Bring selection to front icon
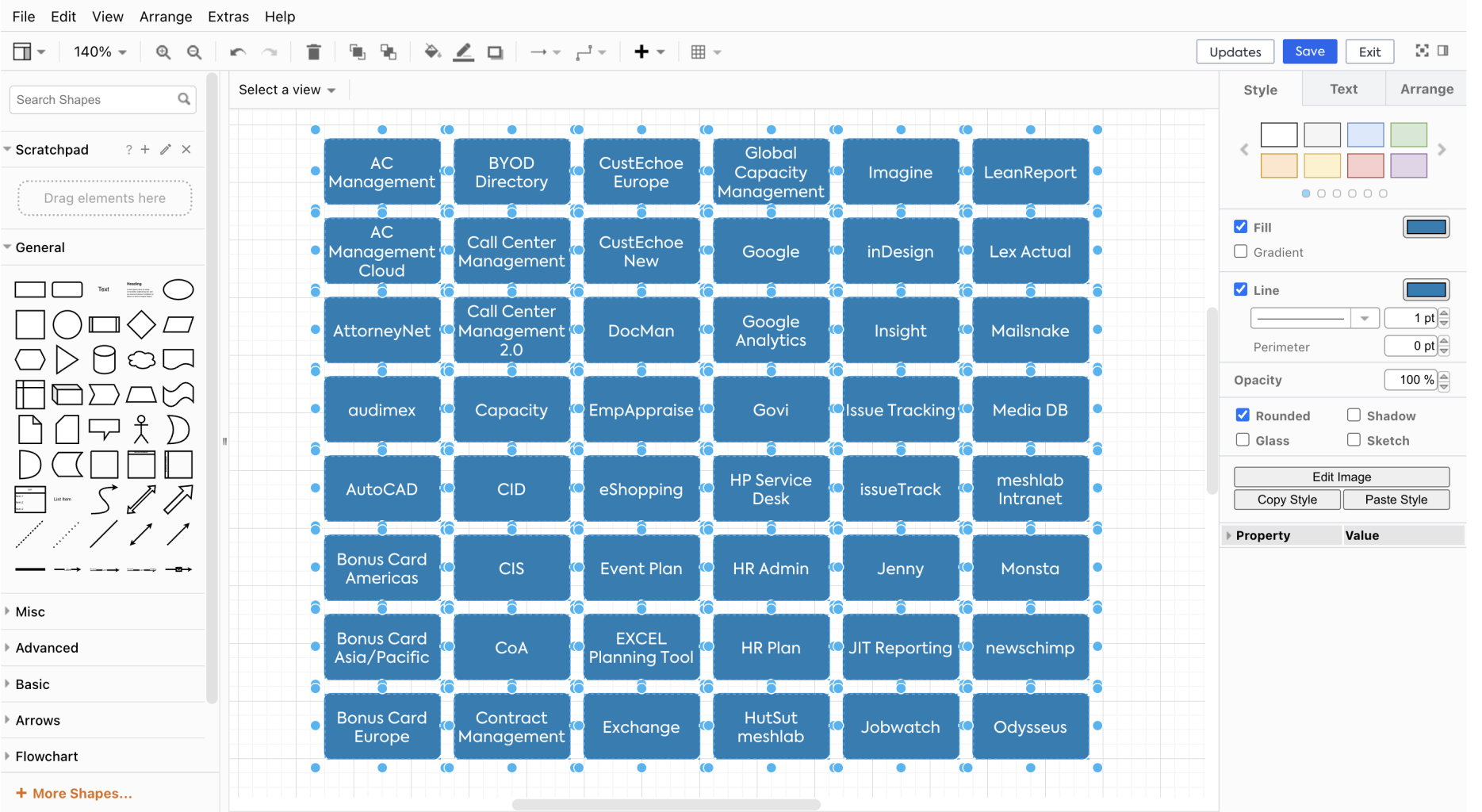 358,52
